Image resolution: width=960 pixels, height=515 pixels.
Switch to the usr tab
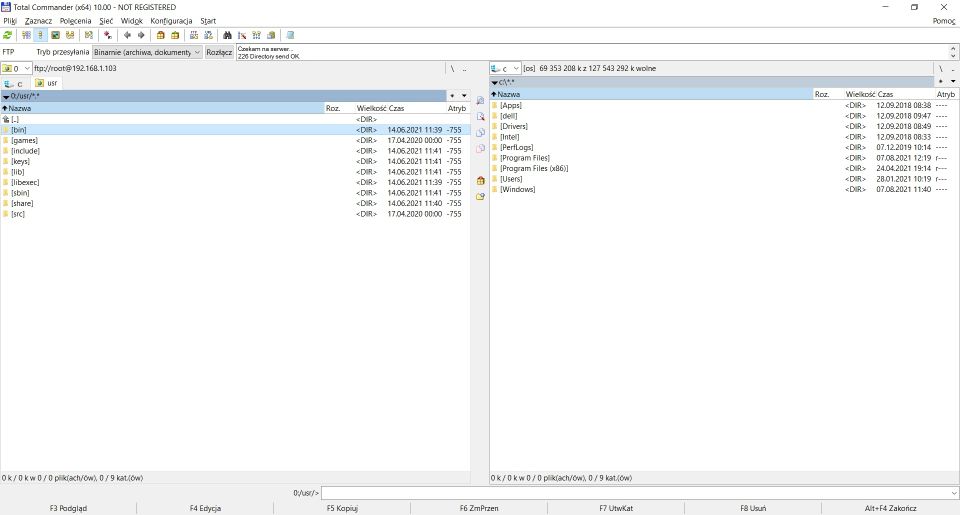(47, 83)
